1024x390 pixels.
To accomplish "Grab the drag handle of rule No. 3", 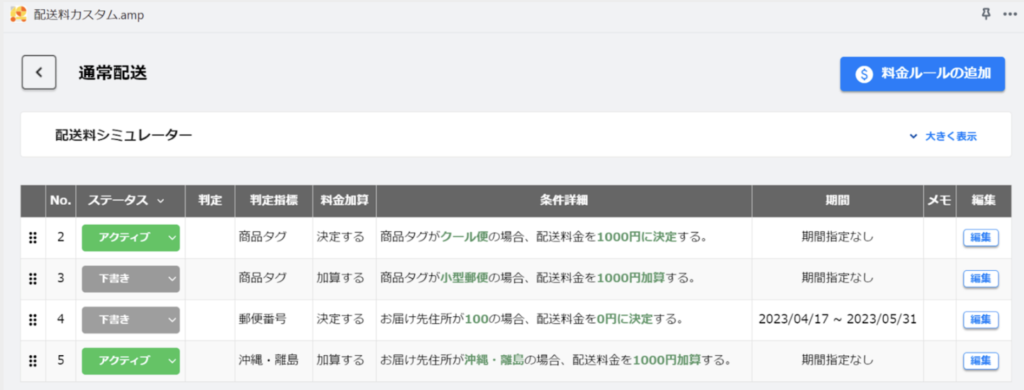I will tap(33, 278).
